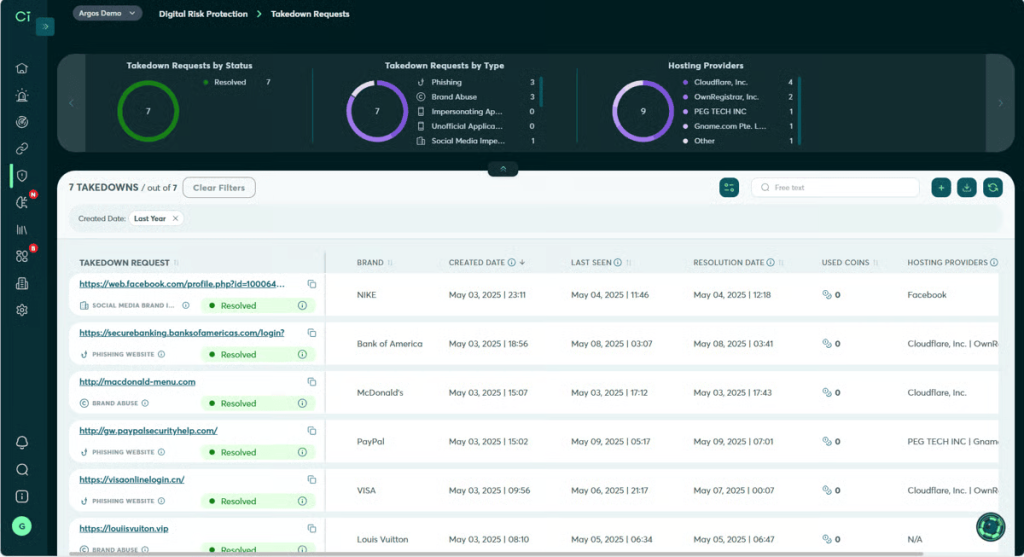This screenshot has height=557, width=1024.
Task: Copy the facebook.com profile URL
Action: 312,284
